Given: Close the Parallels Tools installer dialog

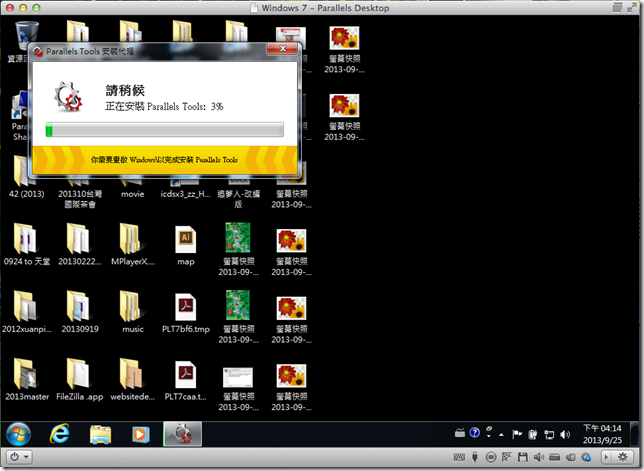Looking at the screenshot, I should (x=282, y=49).
